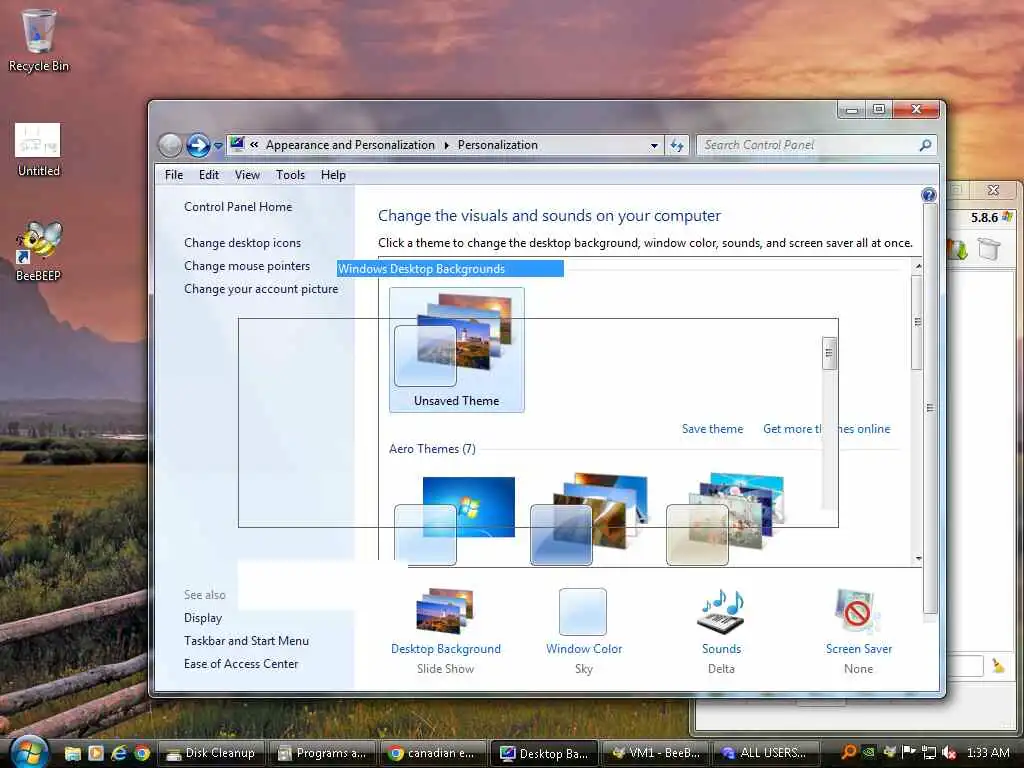
Task: Switch to Programs a... taskbar button
Action: (323, 753)
